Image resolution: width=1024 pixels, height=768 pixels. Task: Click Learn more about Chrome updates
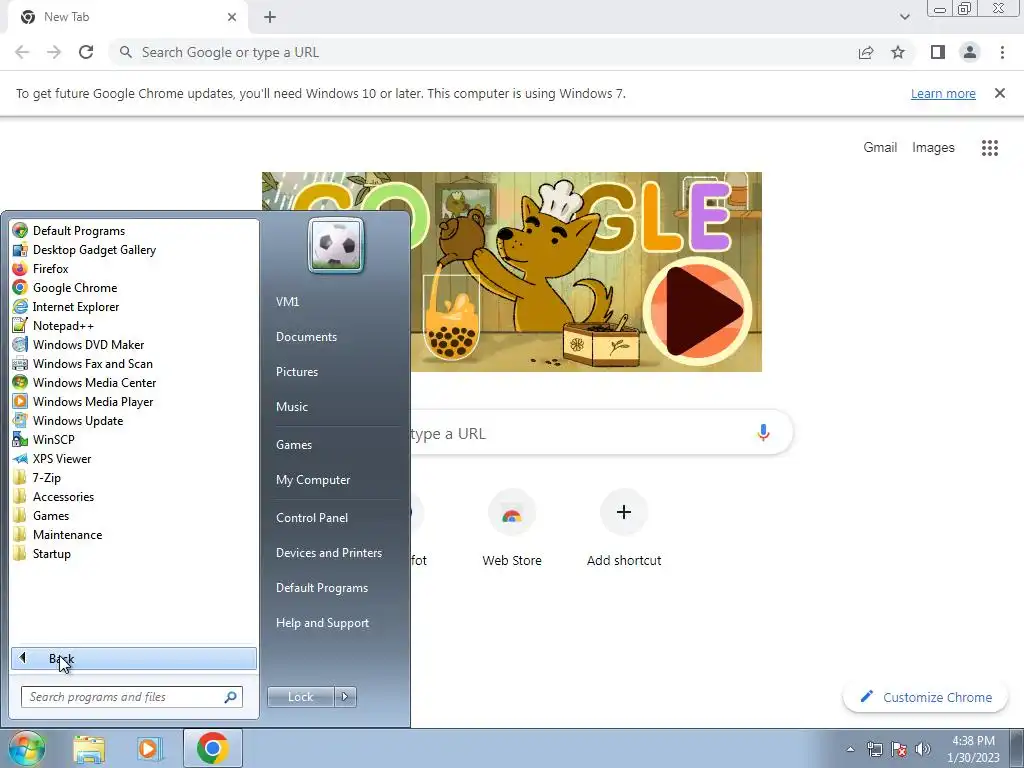[943, 93]
